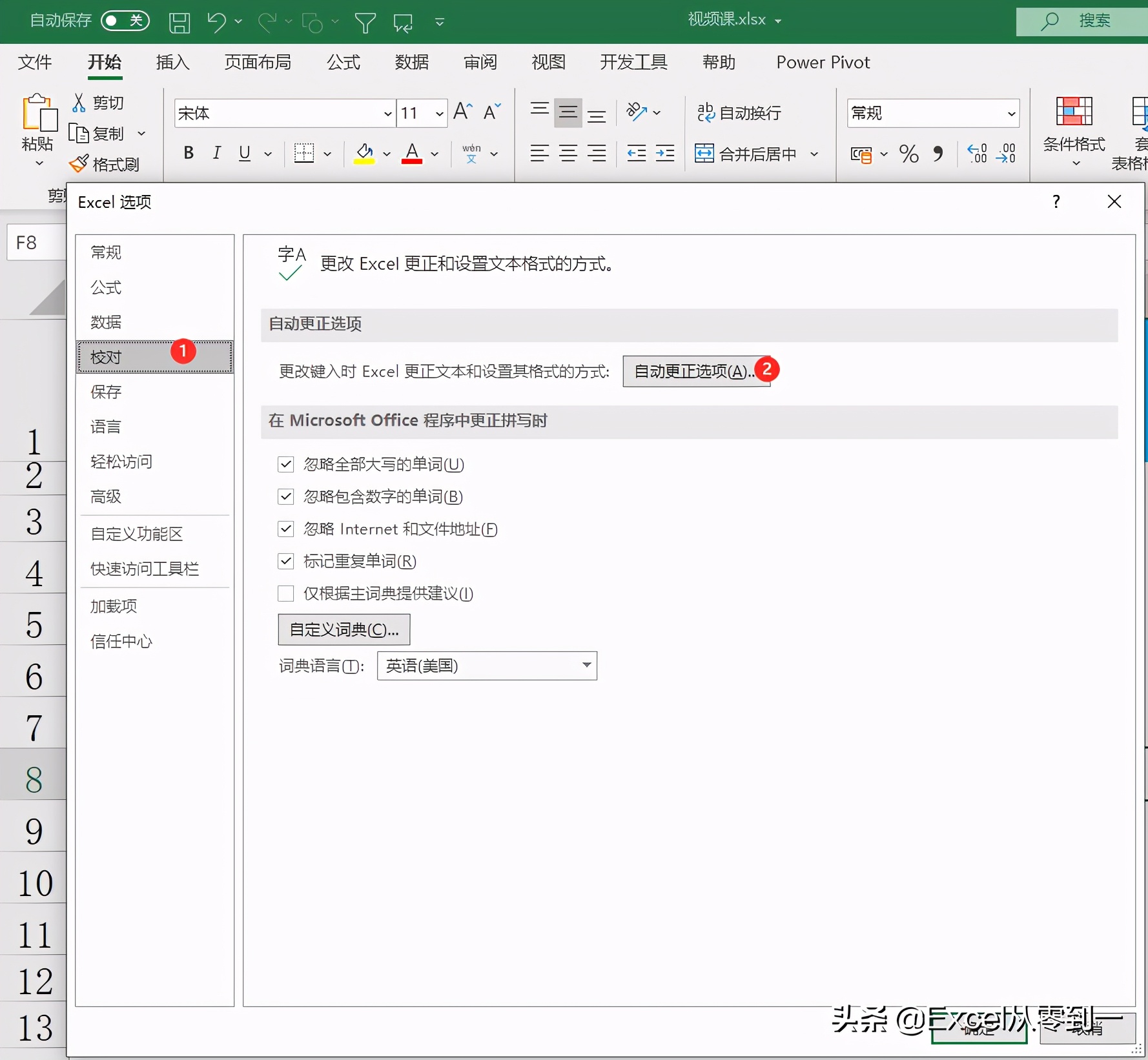Click the search (搜索) box
Image resolution: width=1148 pixels, height=1060 pixels.
pyautogui.click(x=1082, y=21)
